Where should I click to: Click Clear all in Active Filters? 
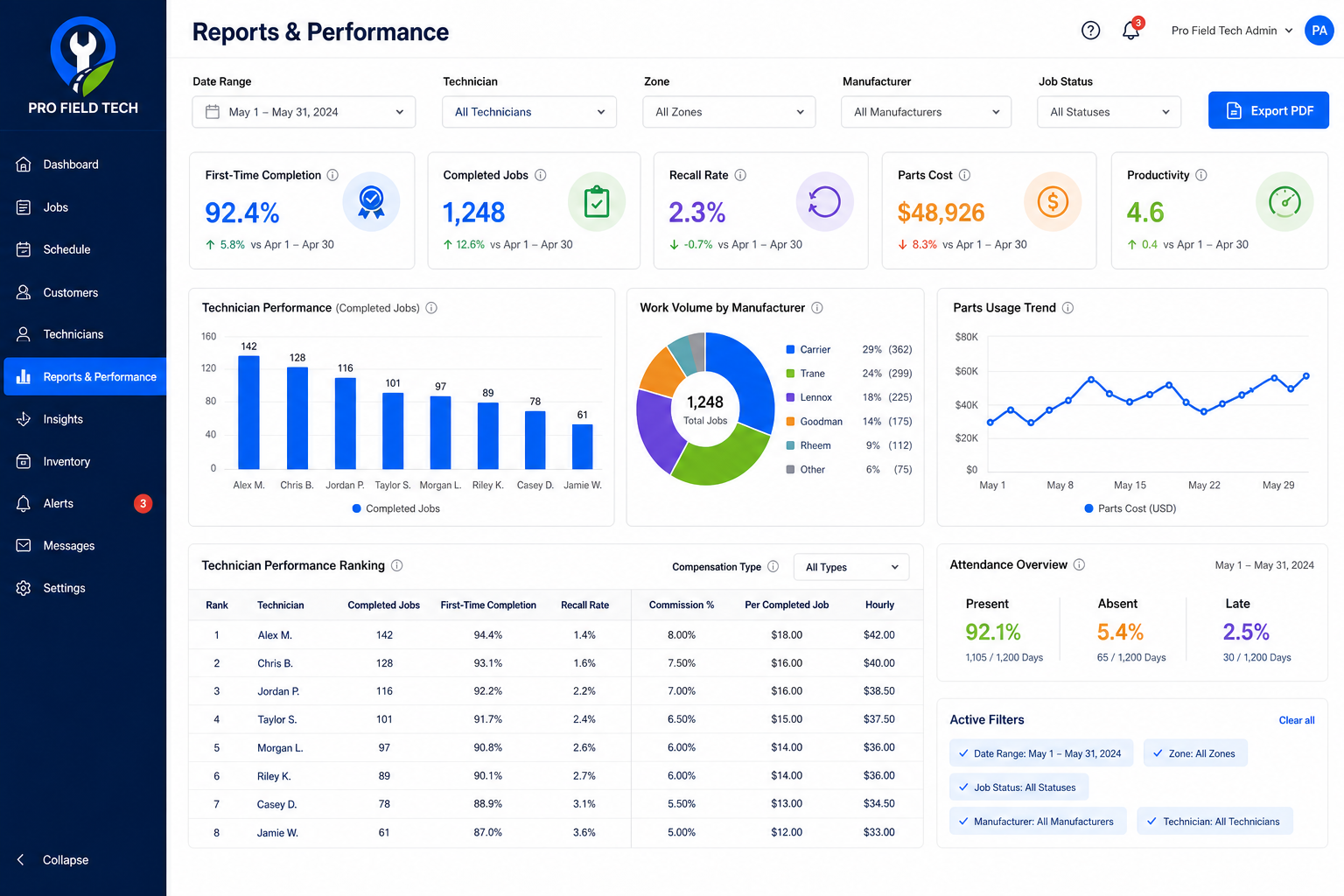coord(1297,720)
